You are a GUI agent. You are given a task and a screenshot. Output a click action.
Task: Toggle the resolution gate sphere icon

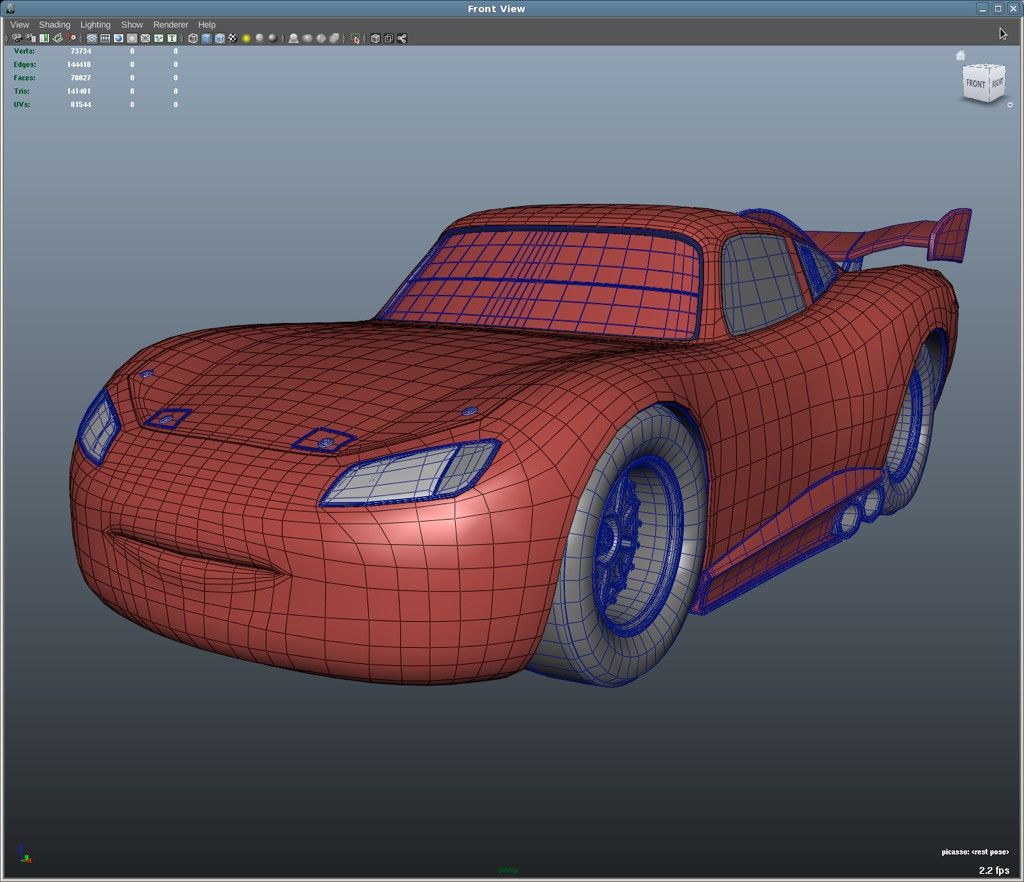(x=118, y=39)
